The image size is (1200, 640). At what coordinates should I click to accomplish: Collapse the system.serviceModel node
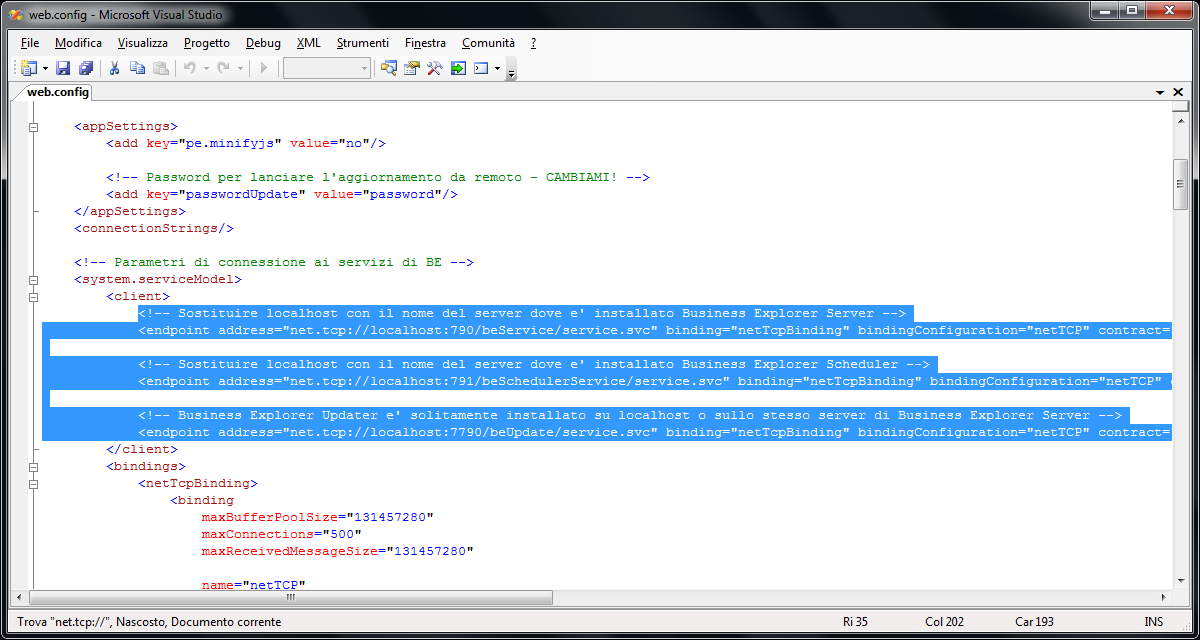tap(33, 280)
